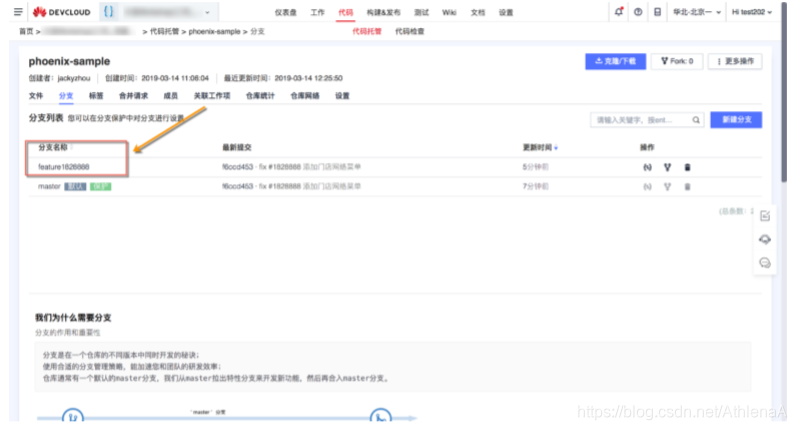Image resolution: width=797 pixels, height=430 pixels.
Task: Open the 仓库统计 repository tab
Action: (260, 96)
